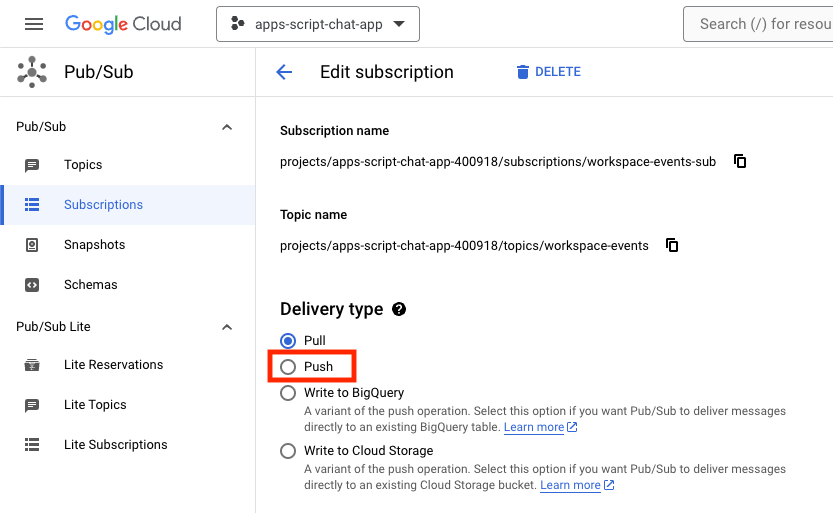Image resolution: width=833 pixels, height=513 pixels.
Task: Select the Push delivery type
Action: point(288,367)
